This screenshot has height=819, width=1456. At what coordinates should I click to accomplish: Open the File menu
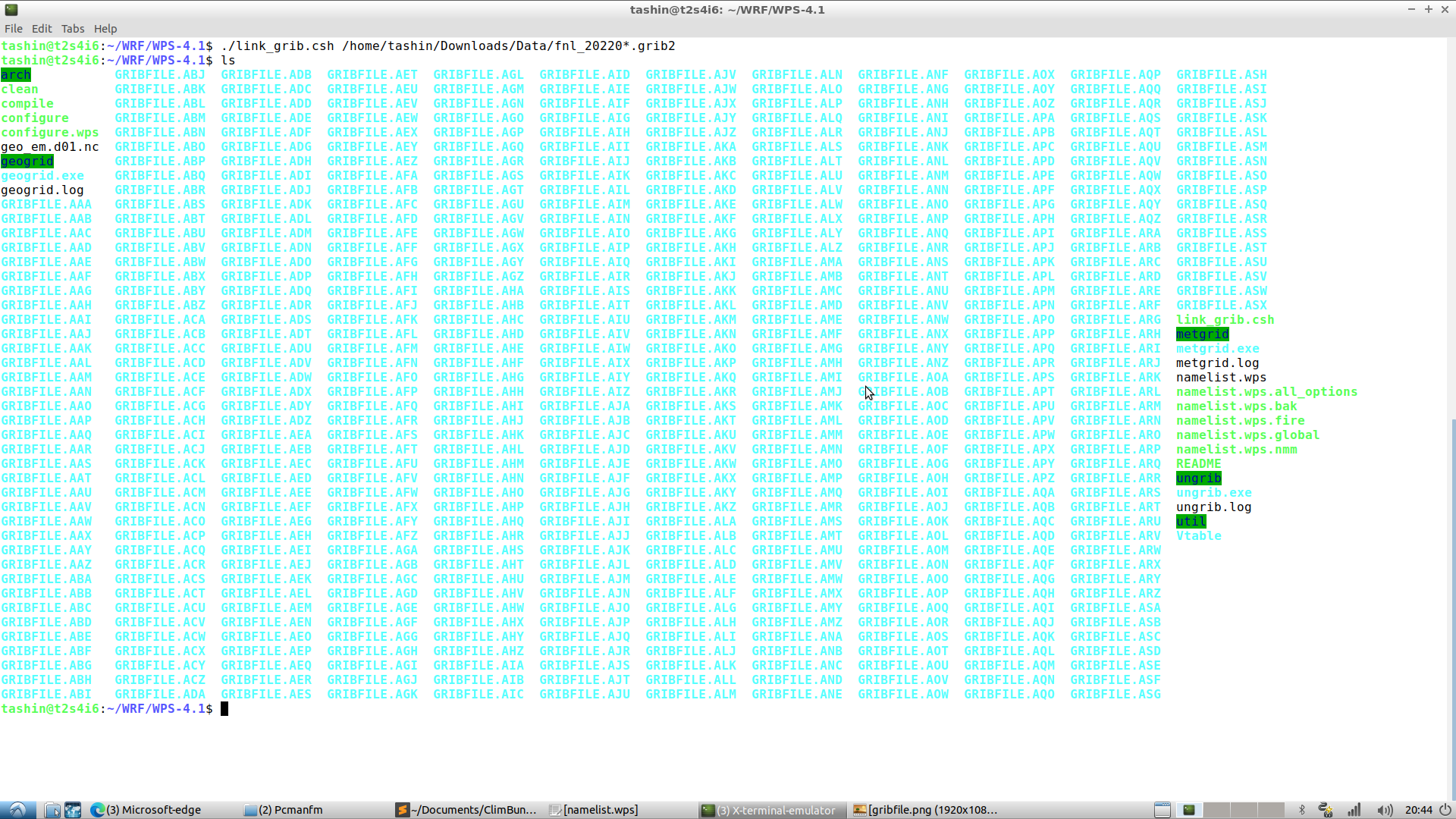pyautogui.click(x=14, y=29)
